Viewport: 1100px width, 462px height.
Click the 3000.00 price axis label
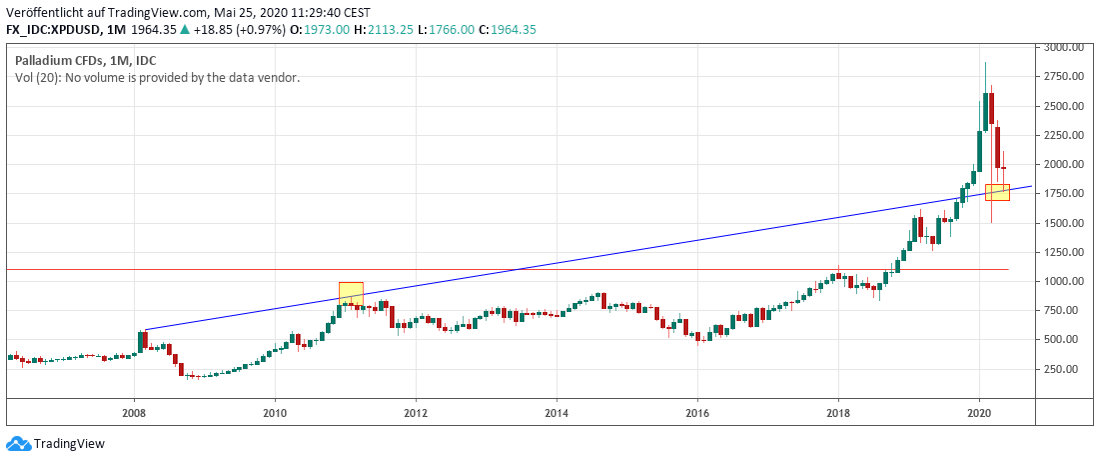[x=1065, y=47]
